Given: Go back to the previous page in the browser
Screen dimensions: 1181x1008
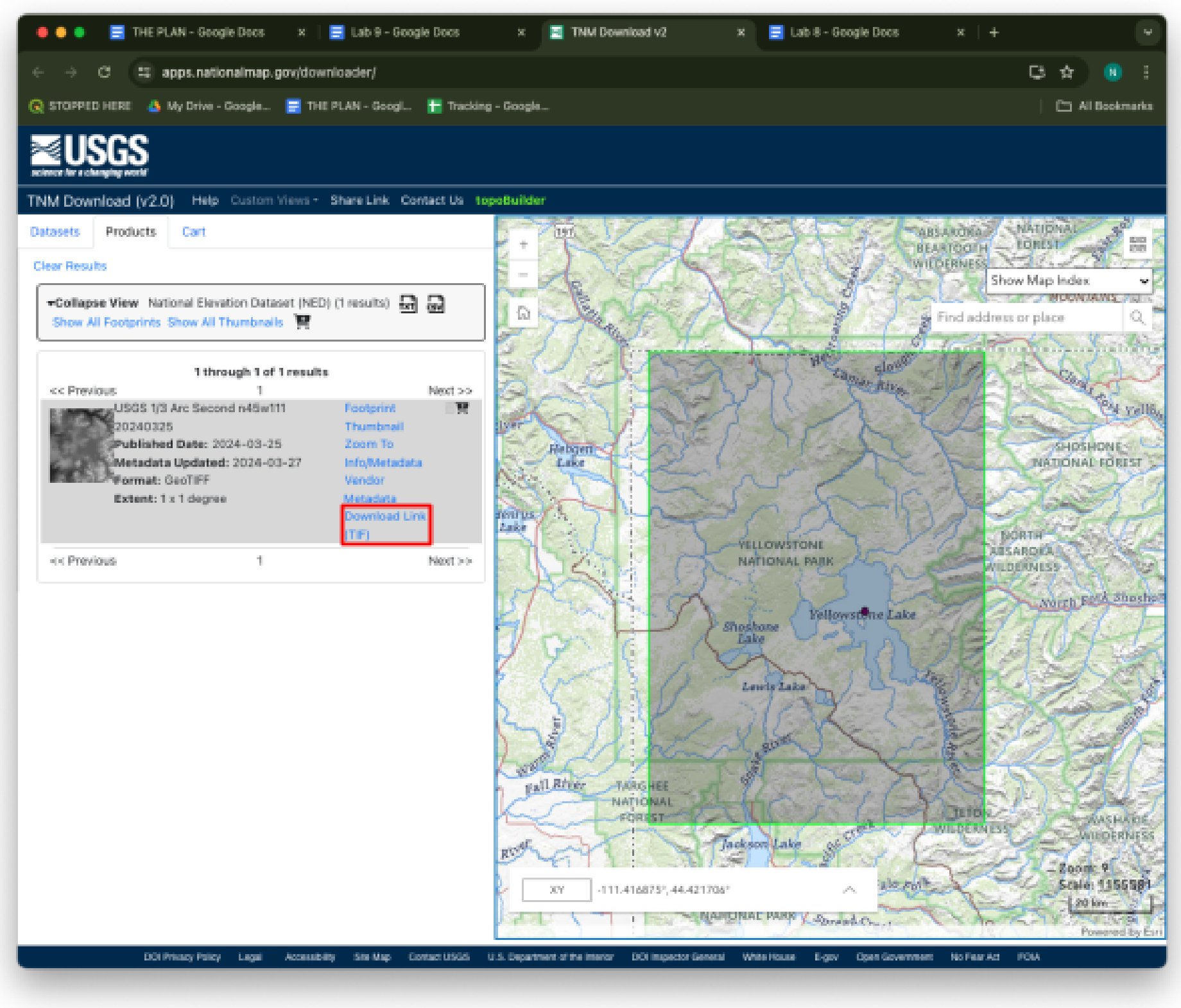Looking at the screenshot, I should pyautogui.click(x=38, y=72).
